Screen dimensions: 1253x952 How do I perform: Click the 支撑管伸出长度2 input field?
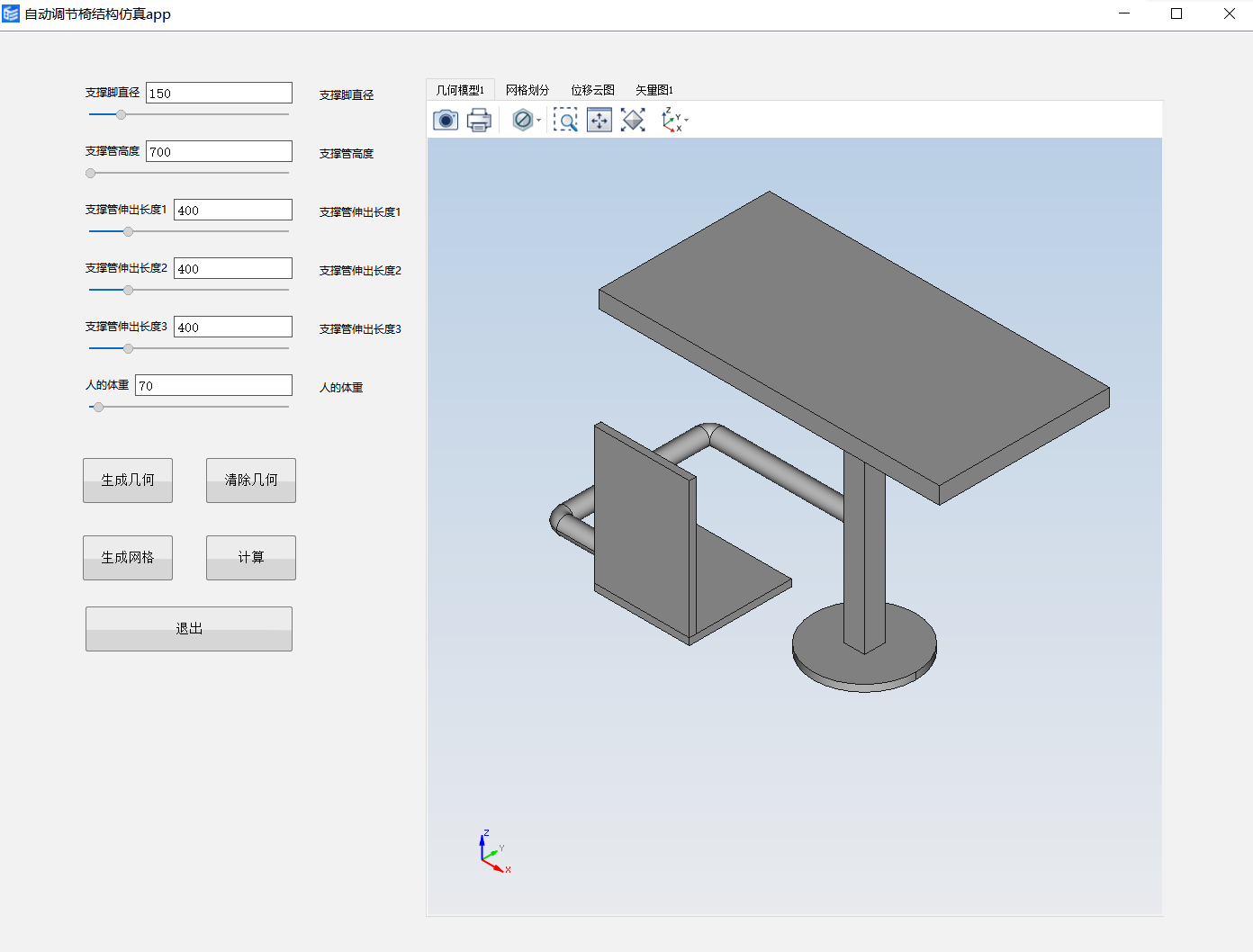(x=233, y=268)
